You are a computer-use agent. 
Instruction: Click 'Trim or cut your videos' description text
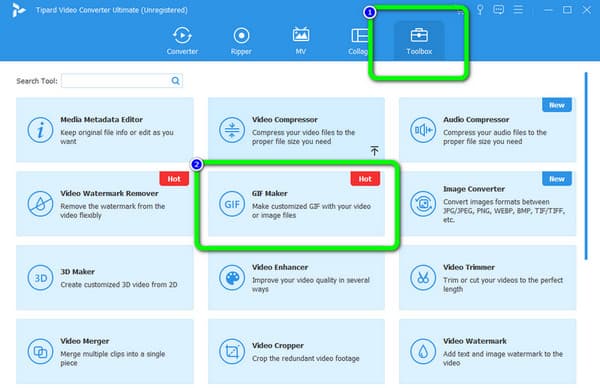(x=503, y=285)
